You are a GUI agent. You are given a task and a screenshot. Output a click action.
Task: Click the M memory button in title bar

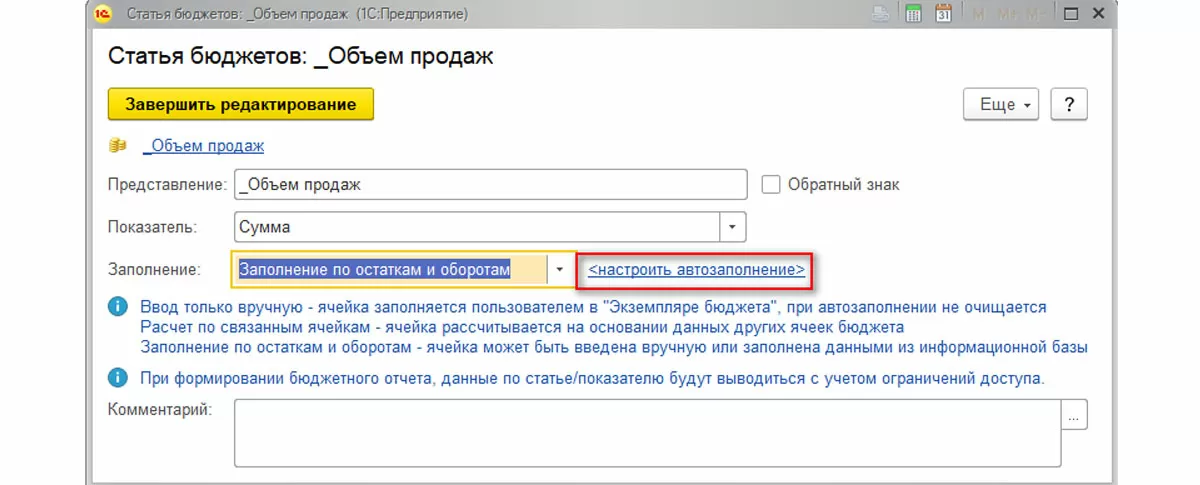(977, 14)
